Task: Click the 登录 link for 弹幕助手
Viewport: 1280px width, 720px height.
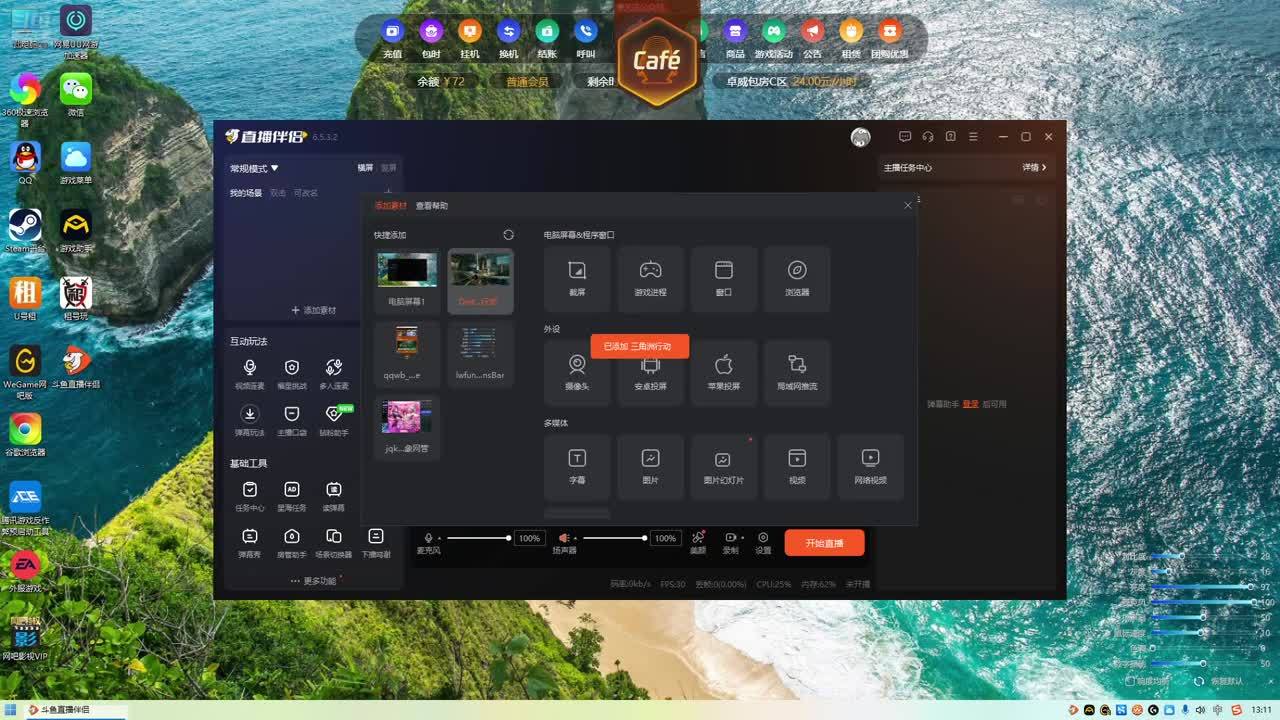Action: [x=970, y=404]
